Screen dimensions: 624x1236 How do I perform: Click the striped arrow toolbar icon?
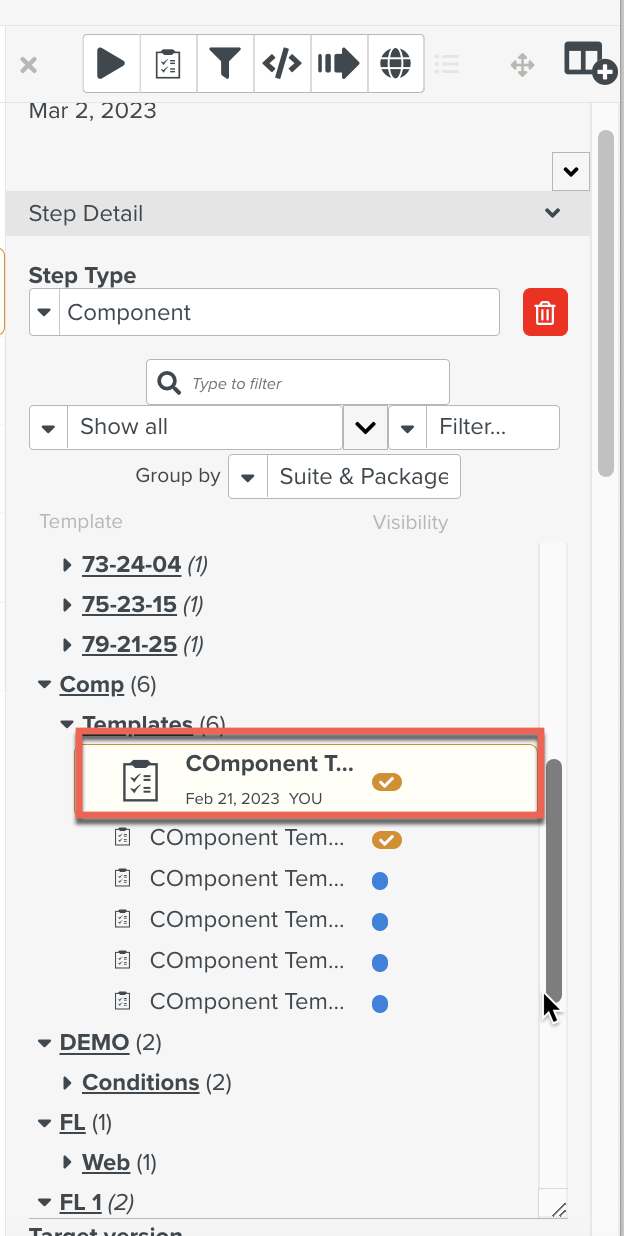pos(339,64)
